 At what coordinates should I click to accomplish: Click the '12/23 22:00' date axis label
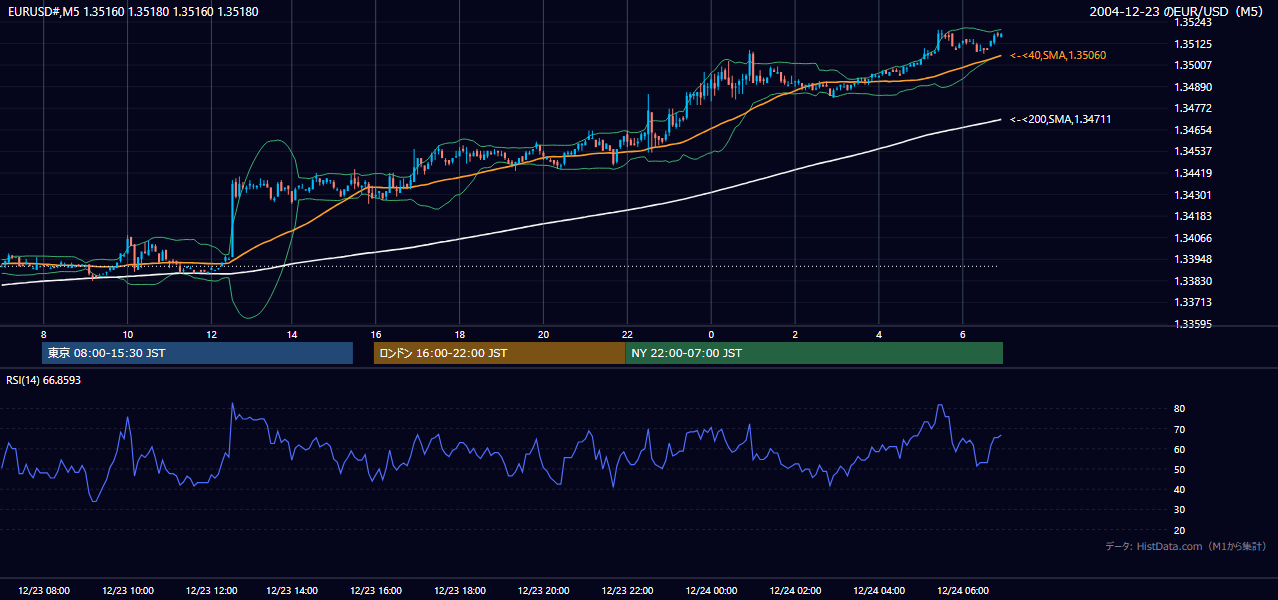point(628,591)
